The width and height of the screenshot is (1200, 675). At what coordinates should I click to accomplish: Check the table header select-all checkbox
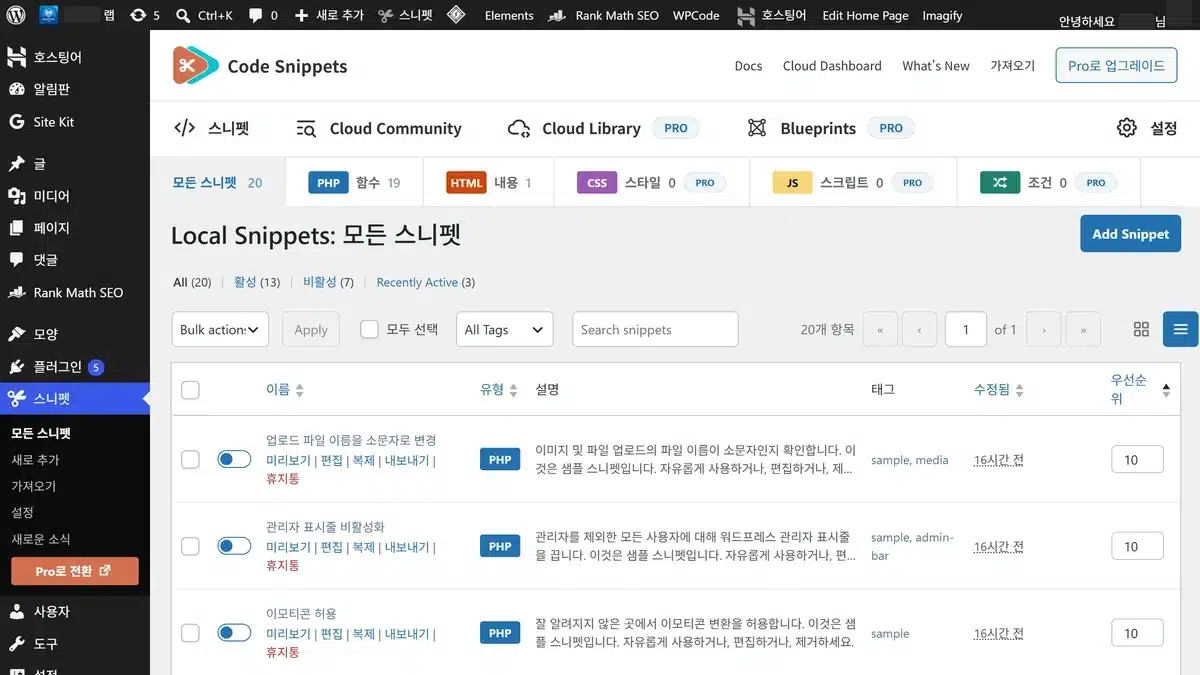pyautogui.click(x=190, y=390)
